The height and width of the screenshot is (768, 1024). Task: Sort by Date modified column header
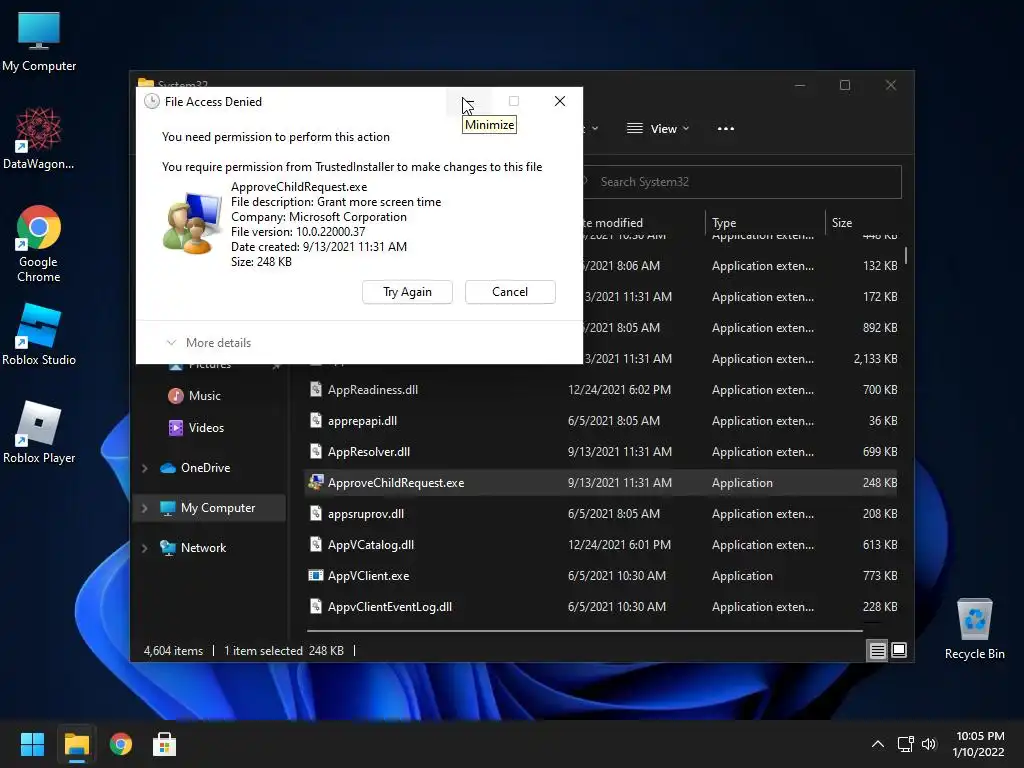613,223
